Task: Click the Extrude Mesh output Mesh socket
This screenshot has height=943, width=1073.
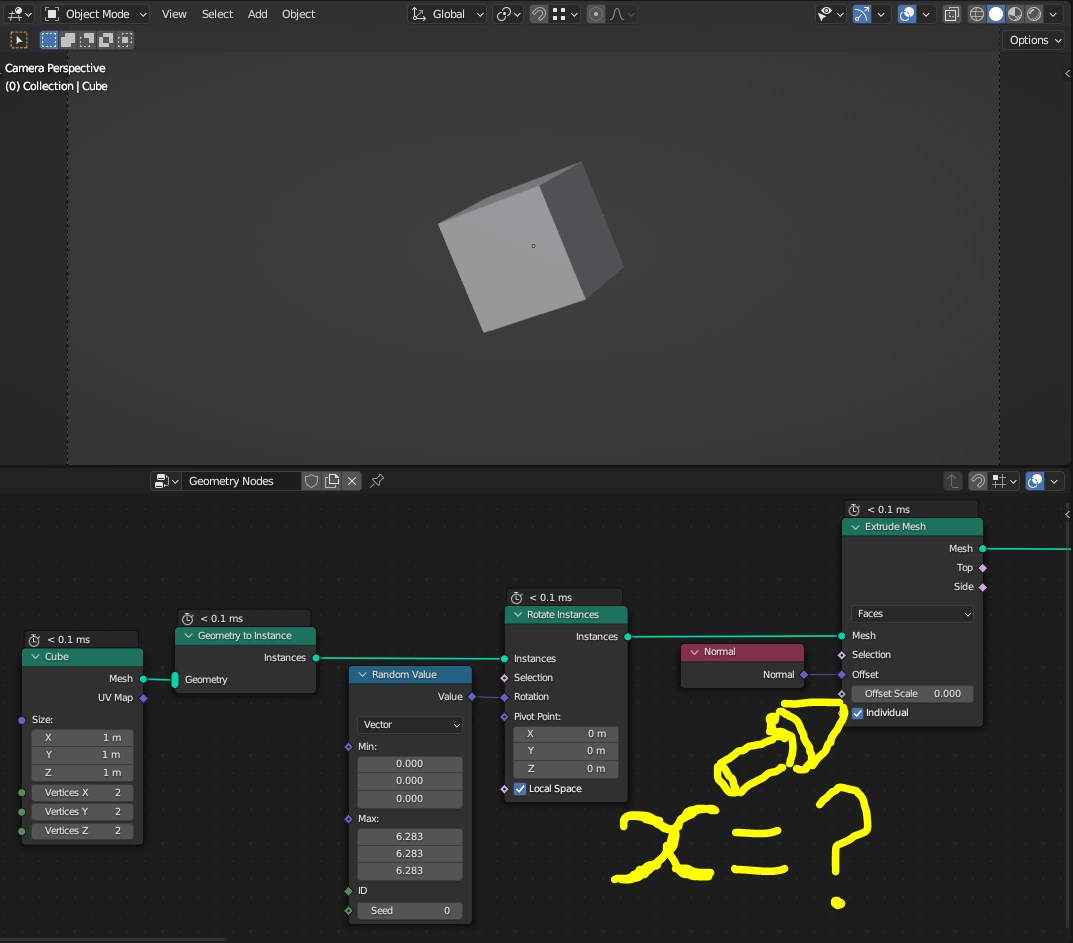Action: point(983,549)
